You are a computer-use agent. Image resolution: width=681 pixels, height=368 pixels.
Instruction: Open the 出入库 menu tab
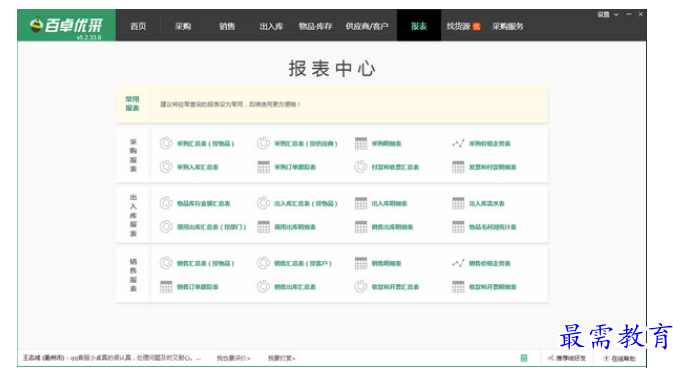(x=271, y=26)
